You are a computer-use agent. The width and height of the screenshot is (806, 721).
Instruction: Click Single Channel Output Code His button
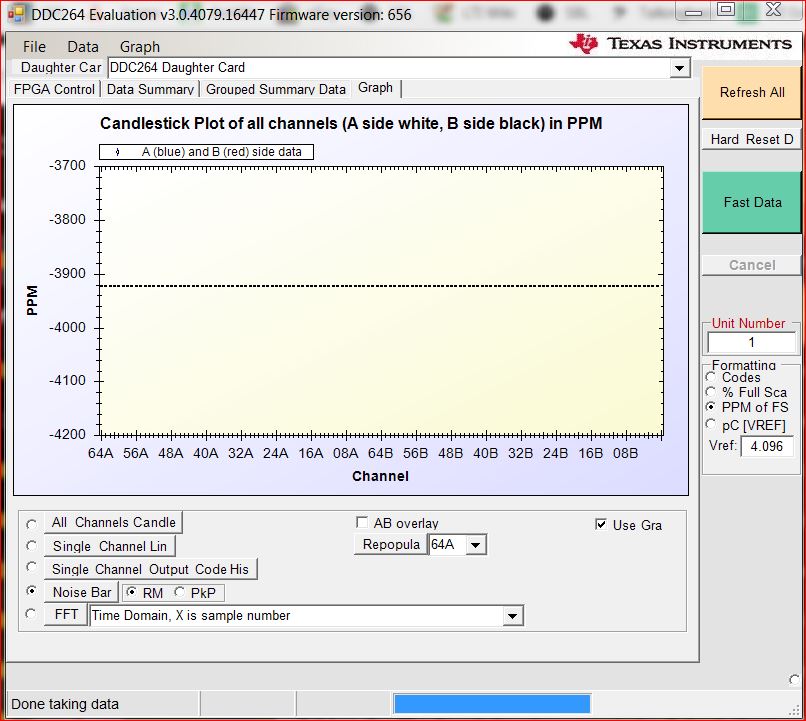[151, 569]
